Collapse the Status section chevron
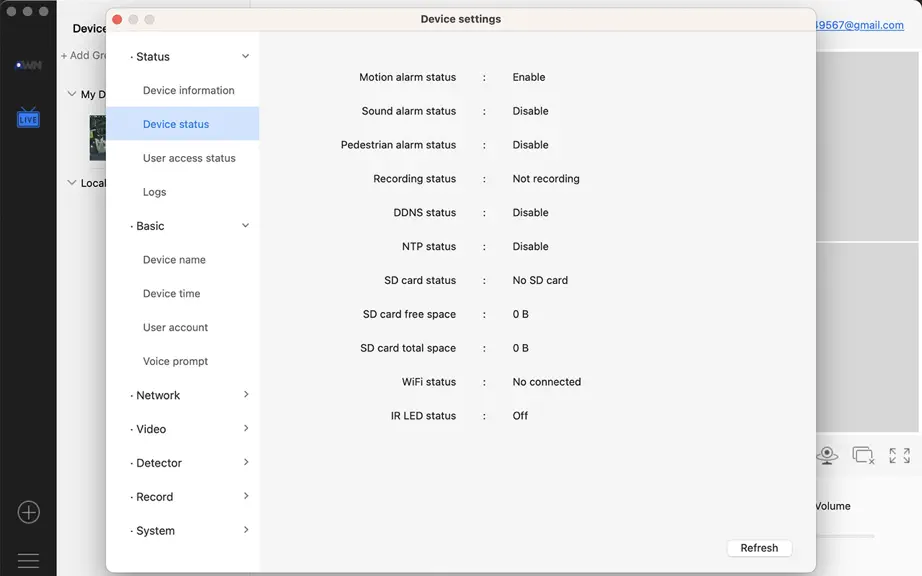Viewport: 922px width, 576px height. coord(245,56)
